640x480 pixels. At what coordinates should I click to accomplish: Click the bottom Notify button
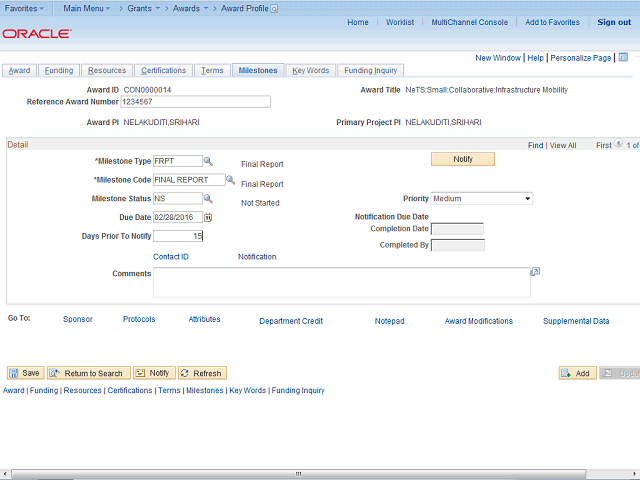pyautogui.click(x=154, y=373)
